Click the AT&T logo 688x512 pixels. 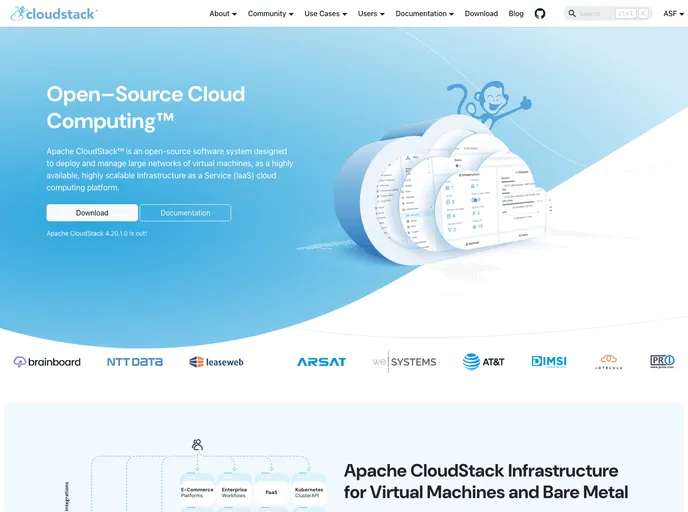(x=483, y=362)
